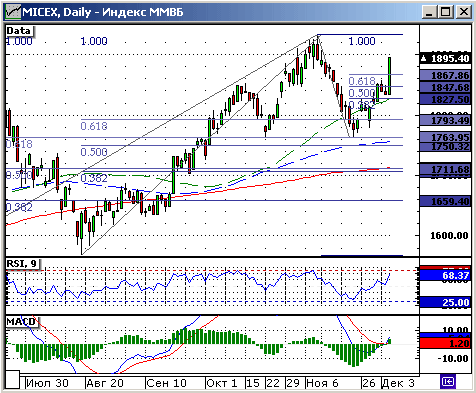Viewport: 476px width, 393px height.
Task: Click the 1711.68 price level label
Action: [x=445, y=169]
